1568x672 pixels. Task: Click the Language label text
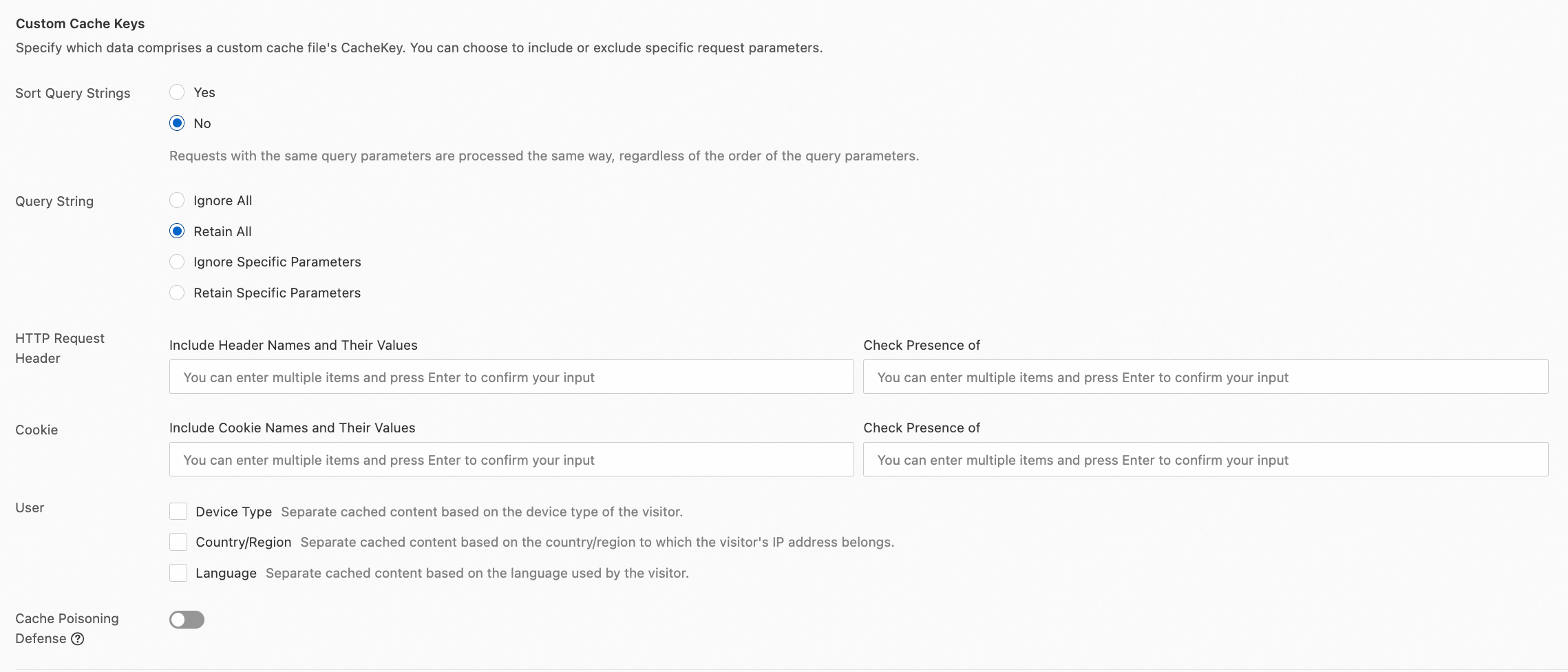(226, 573)
